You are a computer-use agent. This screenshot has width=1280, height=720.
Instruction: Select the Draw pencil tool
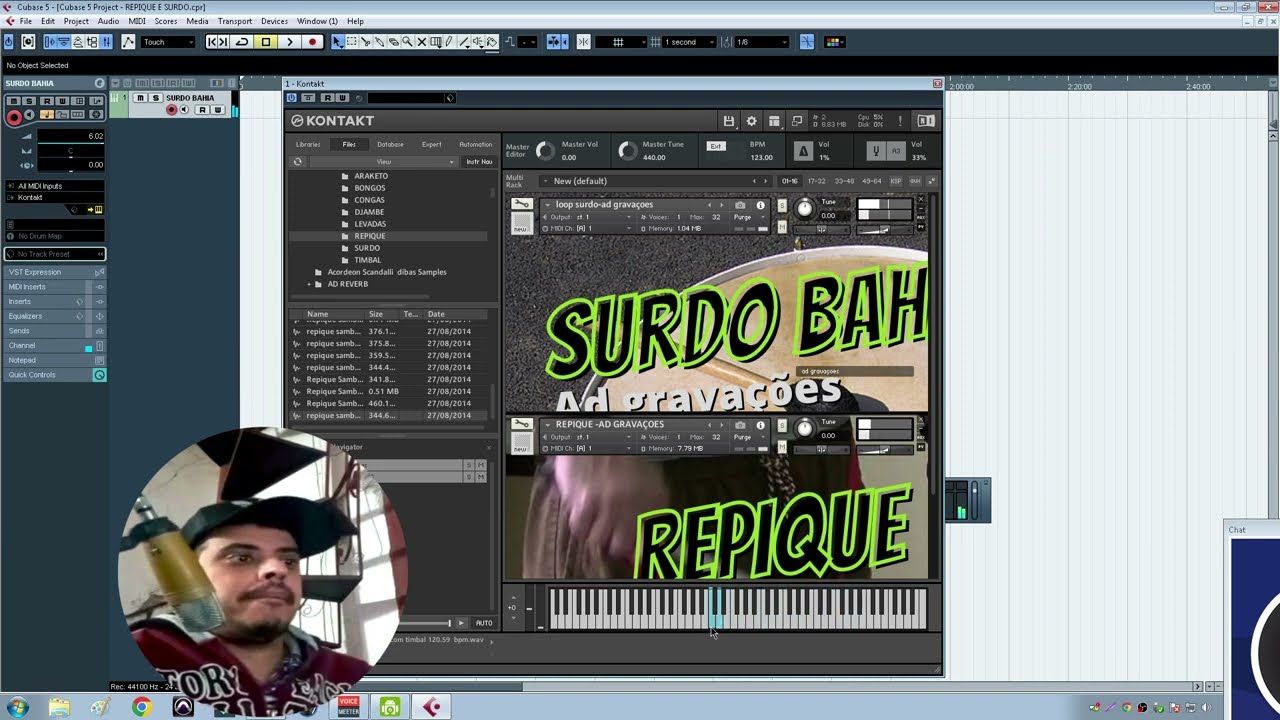click(450, 42)
